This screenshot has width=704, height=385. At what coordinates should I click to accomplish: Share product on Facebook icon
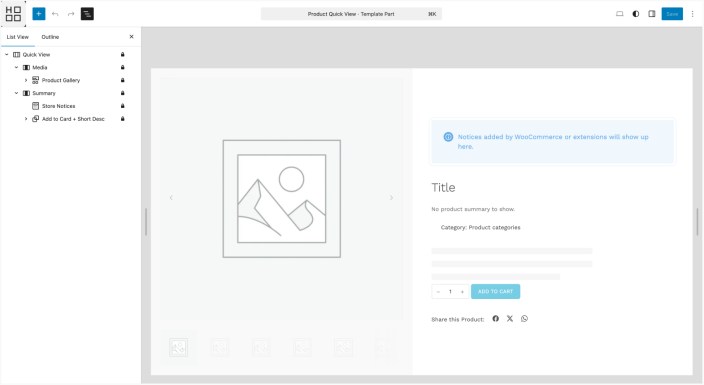click(x=496, y=319)
